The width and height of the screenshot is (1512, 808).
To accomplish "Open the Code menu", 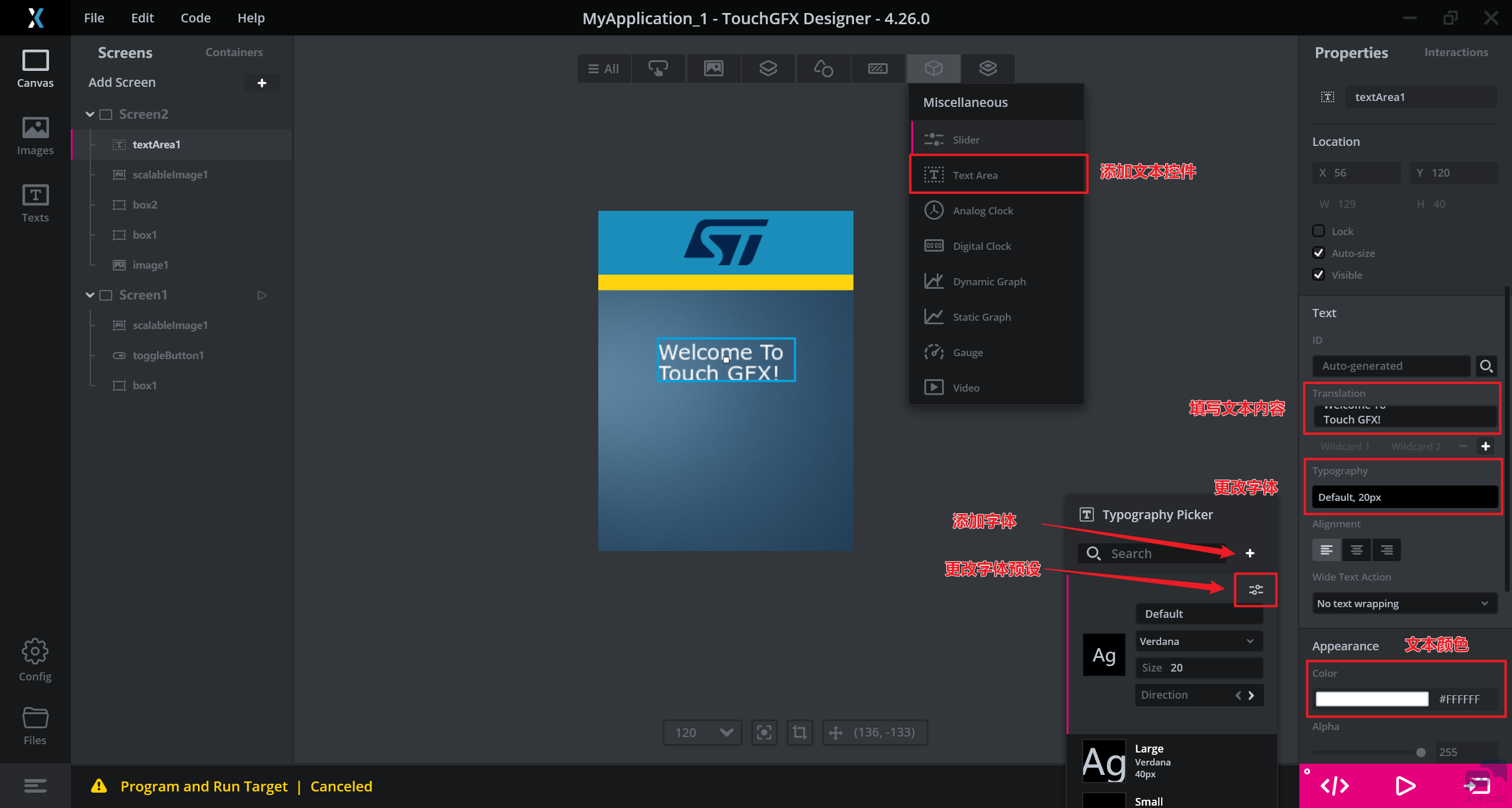I will 195,18.
